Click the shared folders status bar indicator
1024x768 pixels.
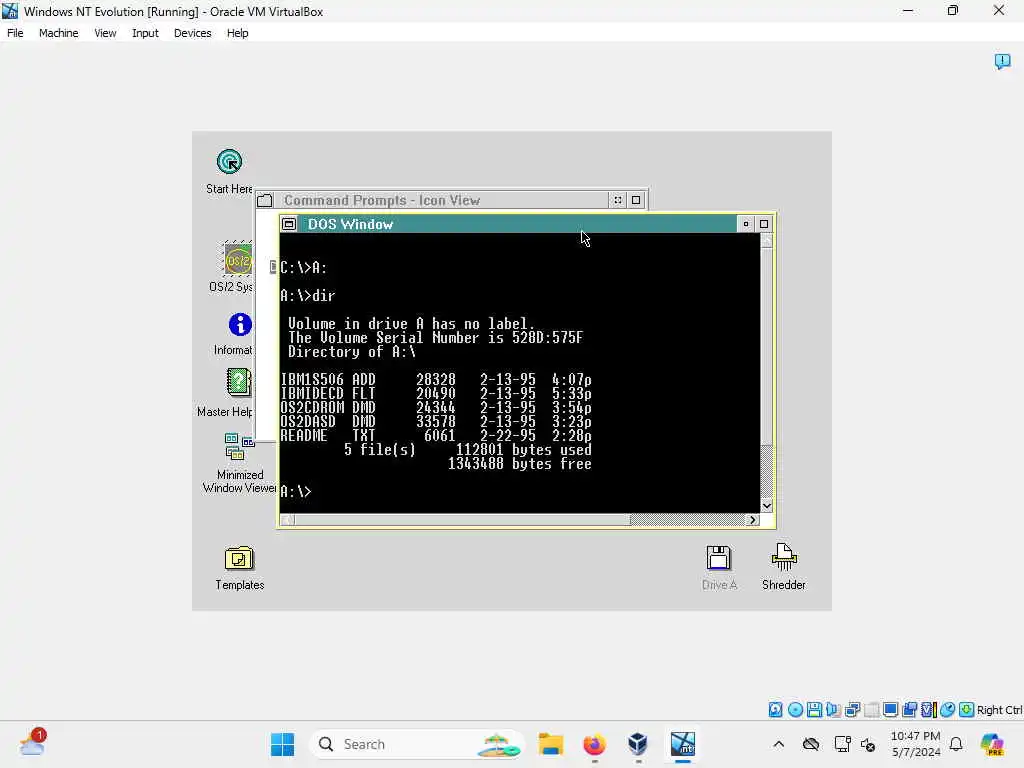tap(909, 710)
